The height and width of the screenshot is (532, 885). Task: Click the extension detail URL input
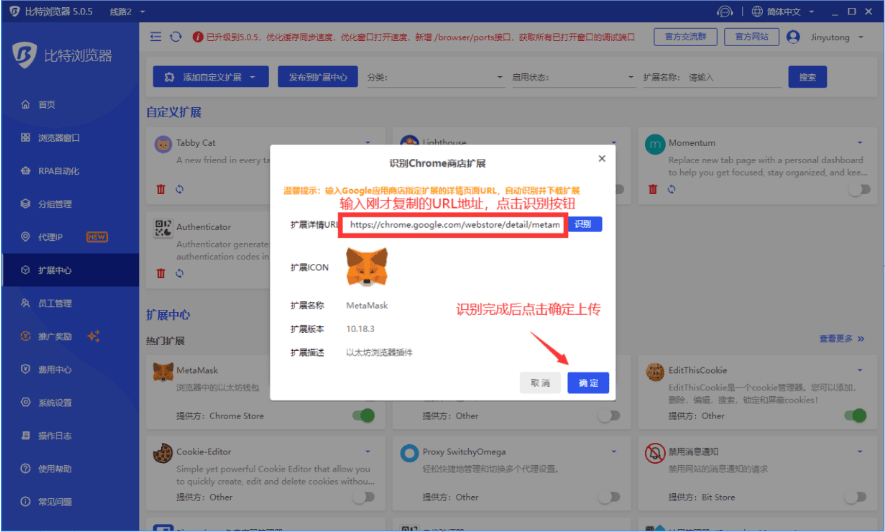(x=453, y=225)
